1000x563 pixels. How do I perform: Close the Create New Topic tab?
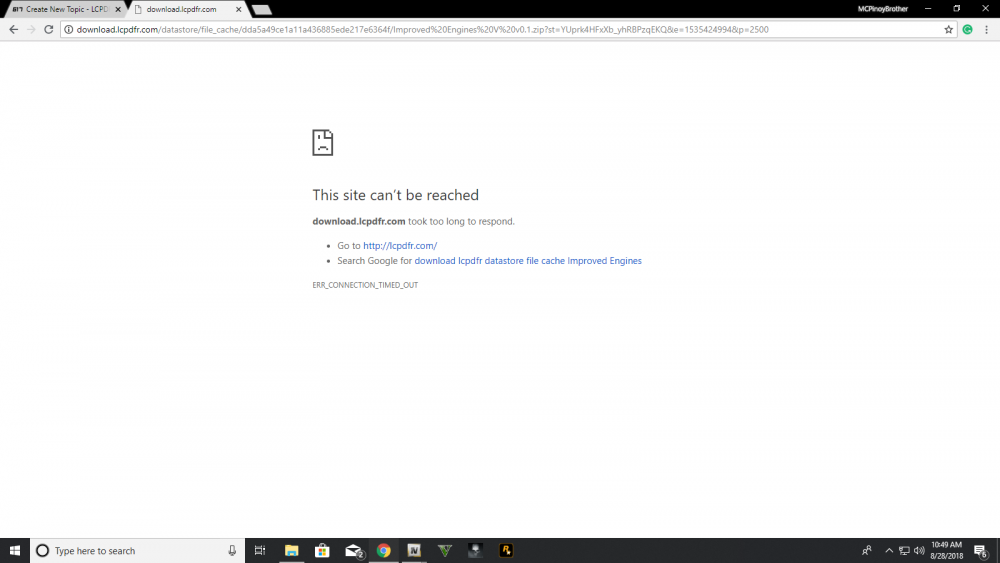click(x=118, y=10)
